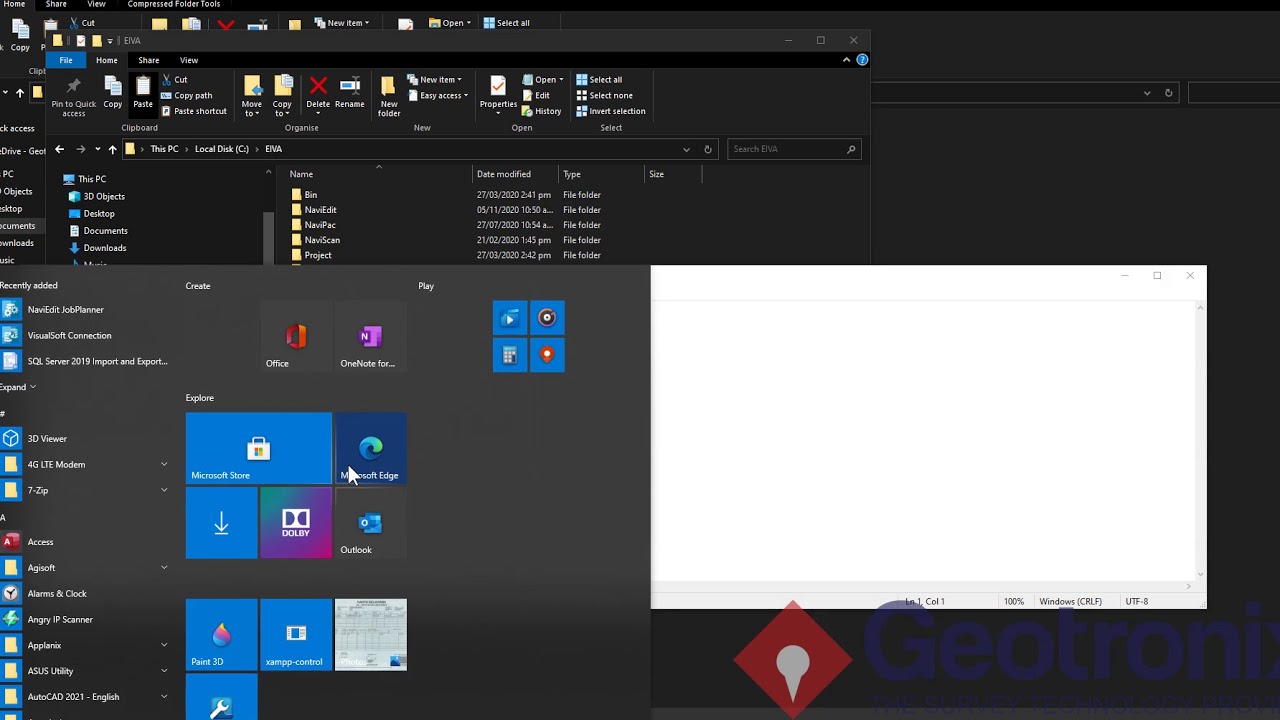The width and height of the screenshot is (1280, 720).
Task: Open the Dolby tile
Action: point(295,522)
